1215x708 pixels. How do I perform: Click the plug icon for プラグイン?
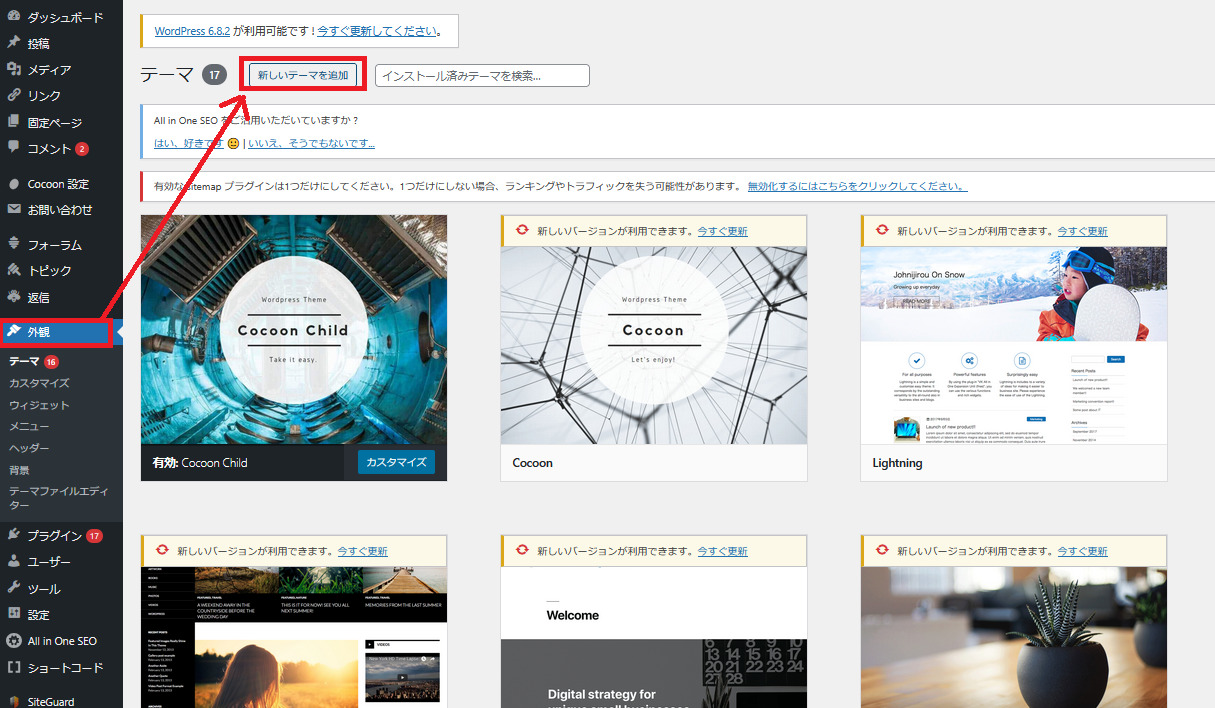(x=14, y=535)
